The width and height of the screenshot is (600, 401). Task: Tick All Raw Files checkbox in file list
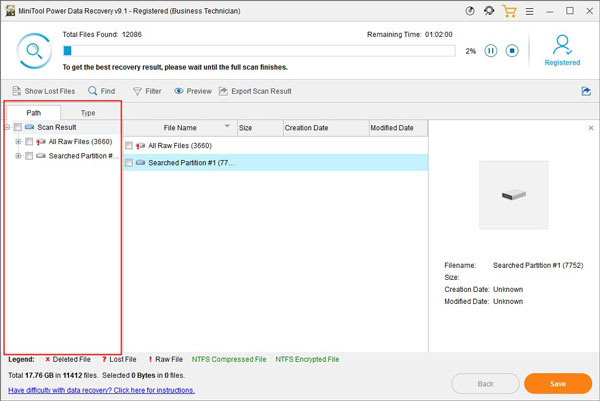(x=129, y=146)
